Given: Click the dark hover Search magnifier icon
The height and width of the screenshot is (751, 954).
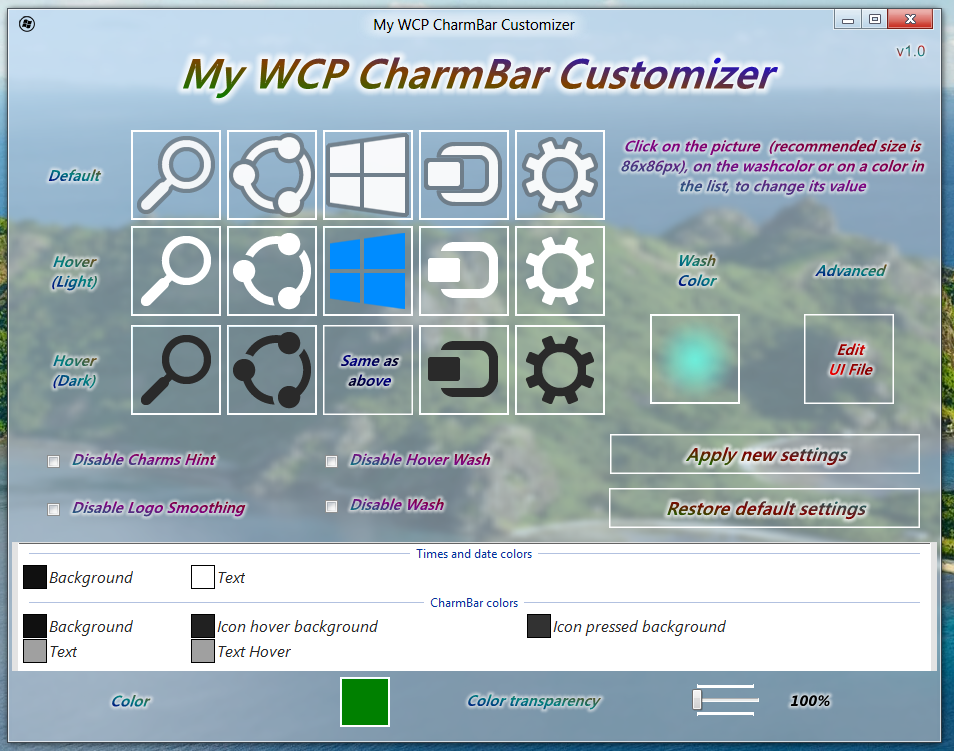Looking at the screenshot, I should click(176, 369).
